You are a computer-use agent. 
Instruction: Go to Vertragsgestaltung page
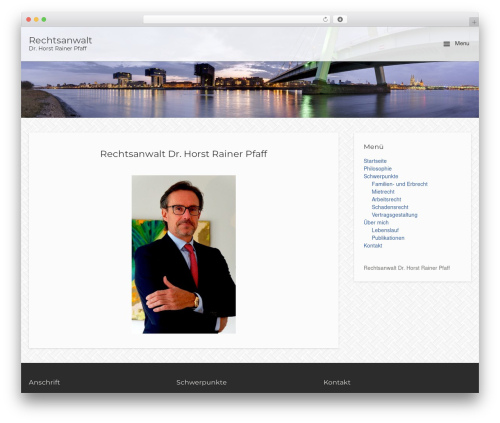point(394,215)
